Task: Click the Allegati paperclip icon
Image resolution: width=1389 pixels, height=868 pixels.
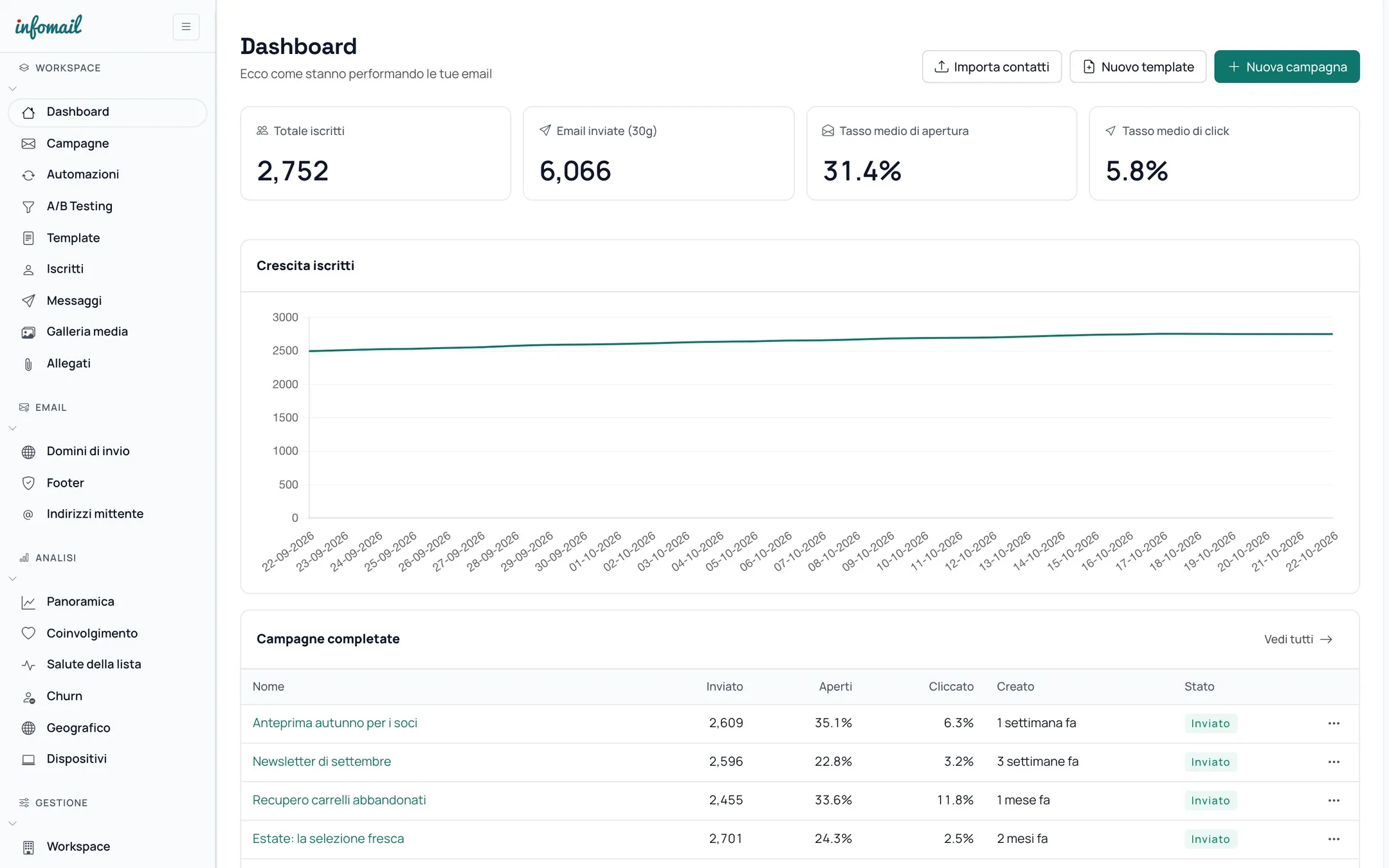Action: tap(28, 365)
